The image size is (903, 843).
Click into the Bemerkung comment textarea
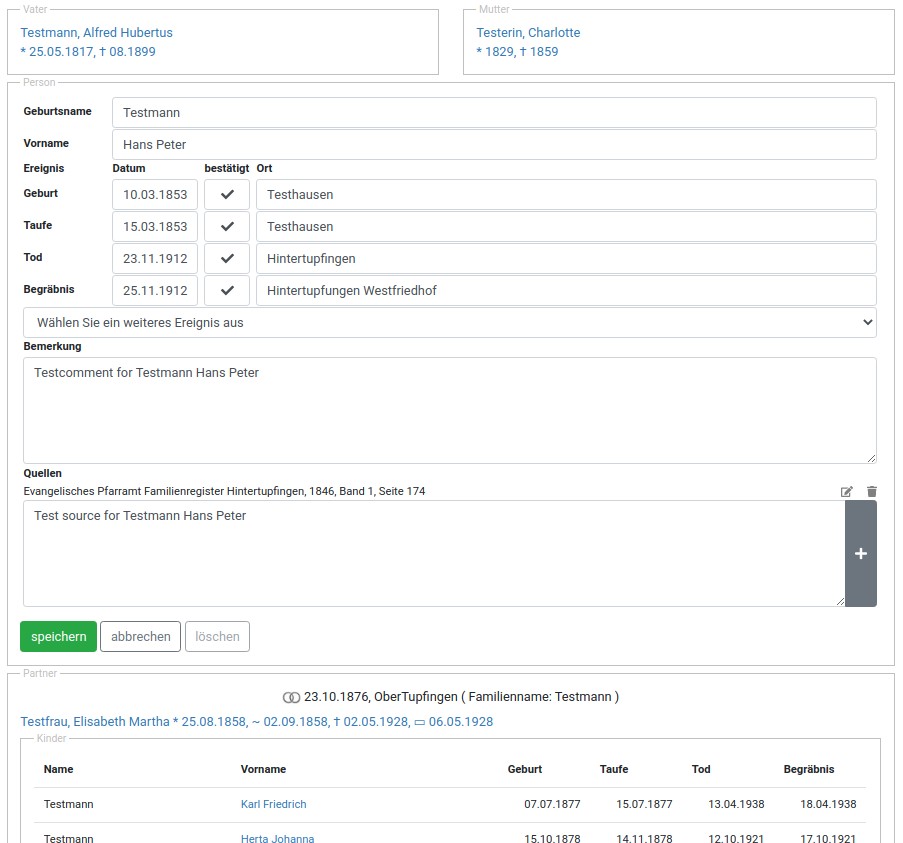pos(450,411)
